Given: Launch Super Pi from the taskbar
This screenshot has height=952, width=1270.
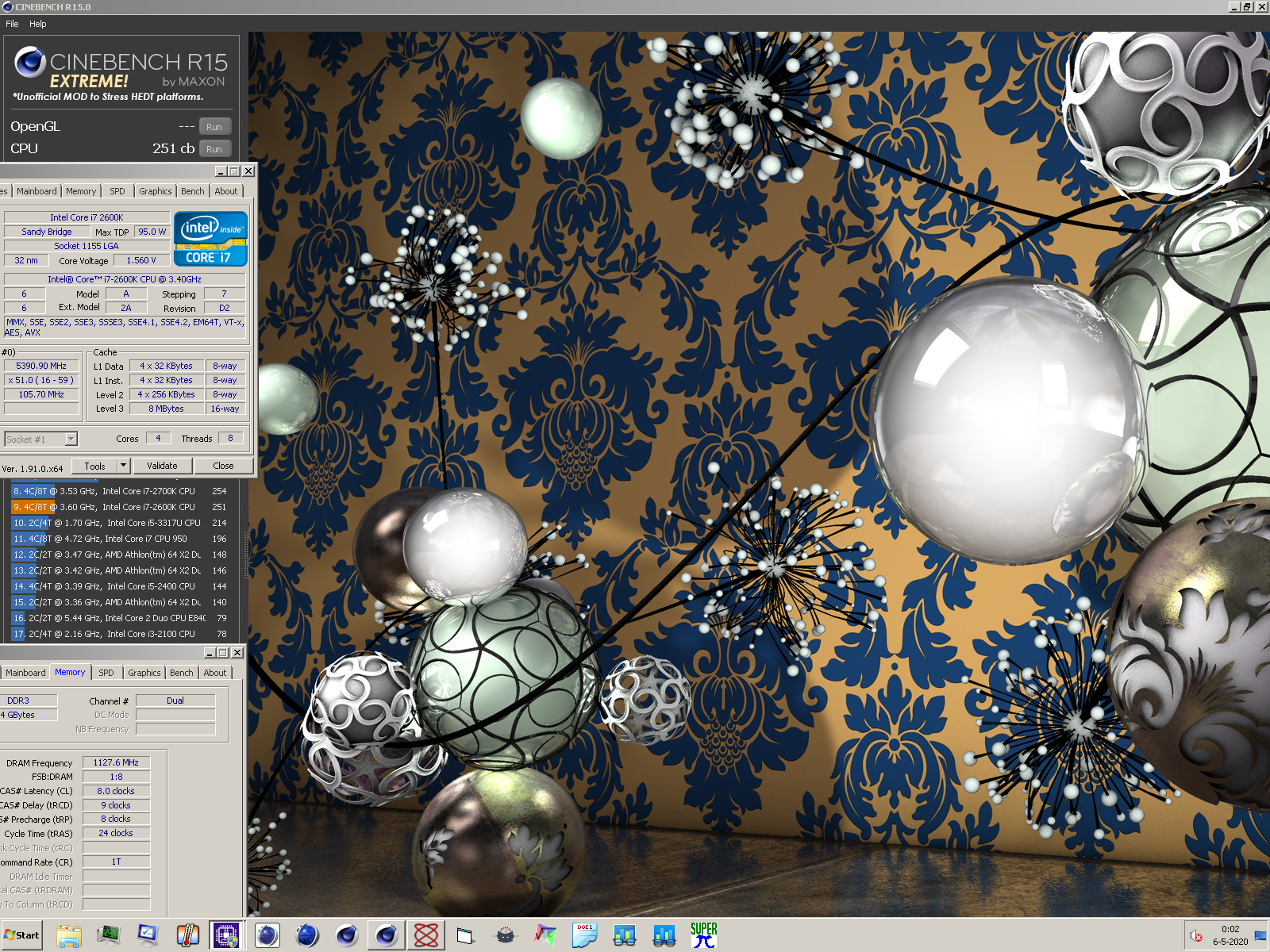Looking at the screenshot, I should coord(703,936).
